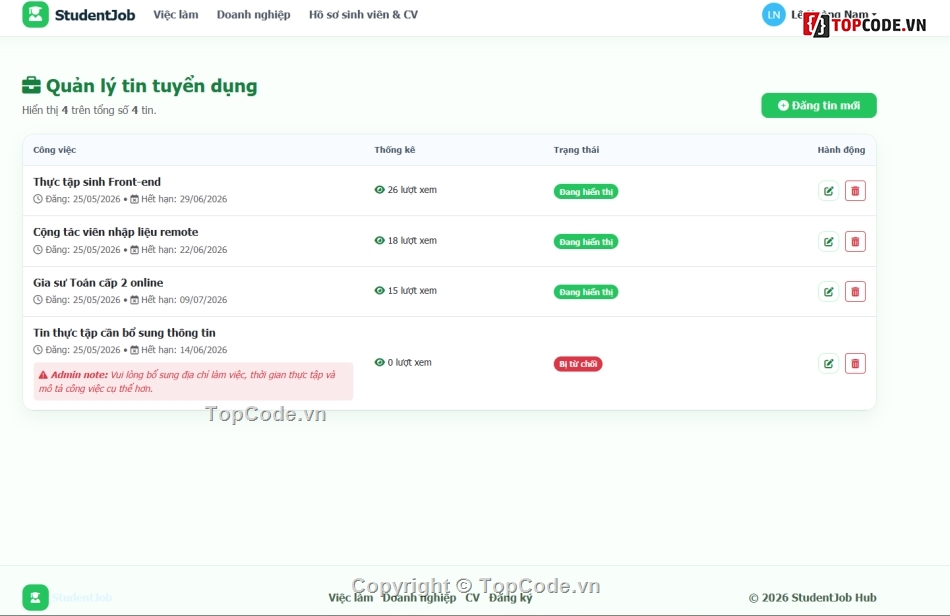
Task: Click the © 2026 StudentJob Hub text
Action: [x=812, y=598]
